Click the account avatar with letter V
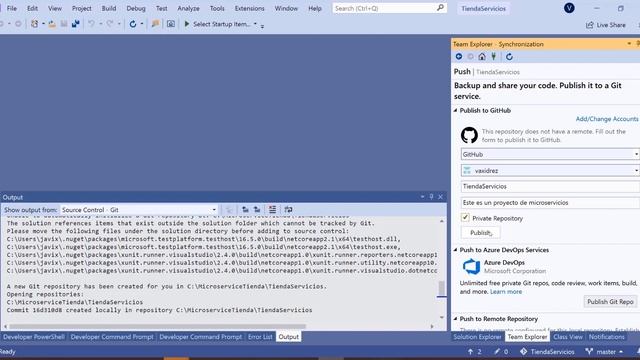The width and height of the screenshot is (640, 360). pyautogui.click(x=569, y=8)
